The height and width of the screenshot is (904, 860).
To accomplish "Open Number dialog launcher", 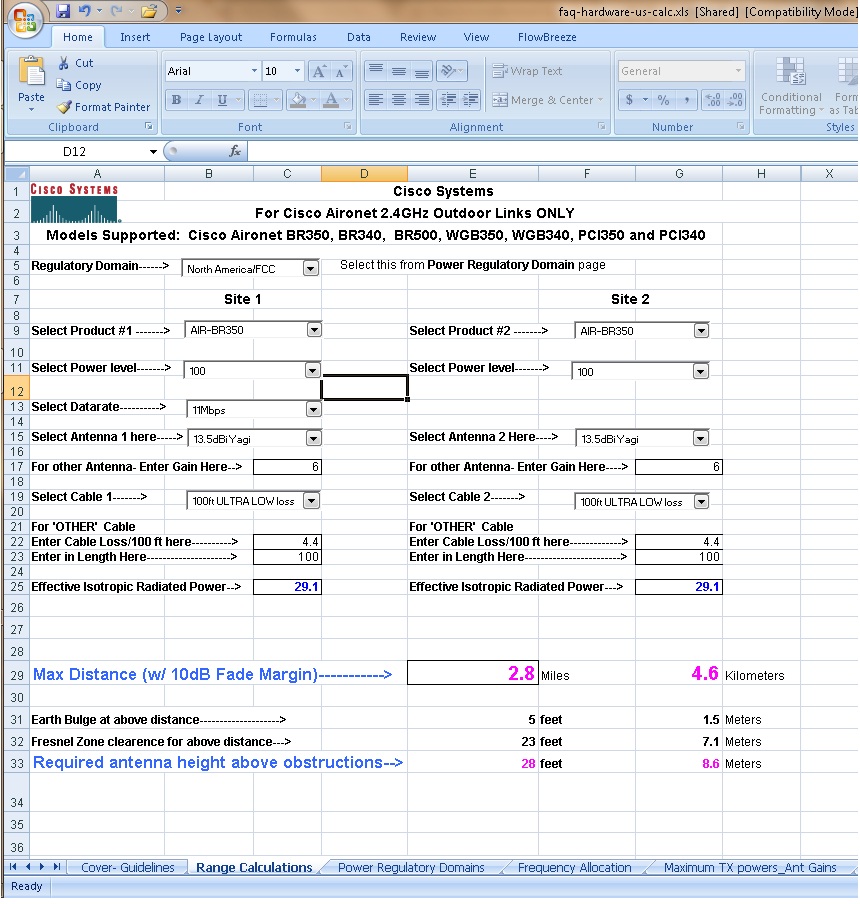I will (741, 126).
